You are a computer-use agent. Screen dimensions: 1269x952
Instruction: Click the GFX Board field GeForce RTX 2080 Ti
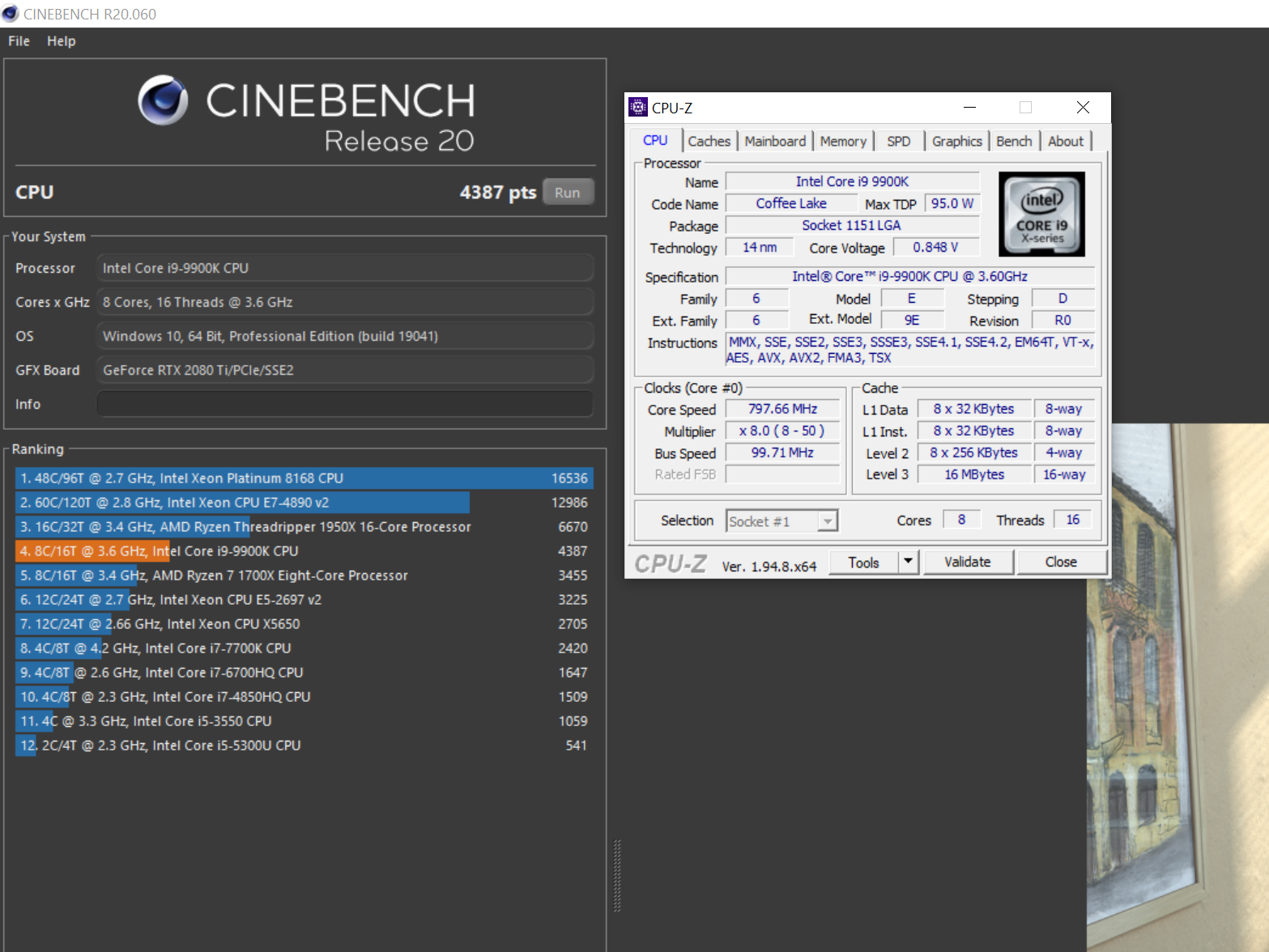(x=345, y=370)
